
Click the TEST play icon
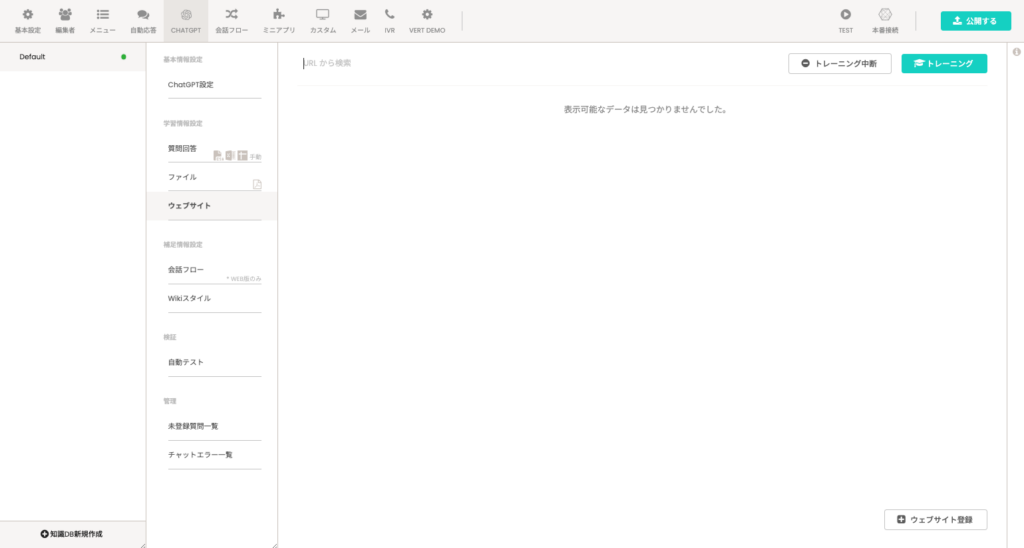point(845,15)
